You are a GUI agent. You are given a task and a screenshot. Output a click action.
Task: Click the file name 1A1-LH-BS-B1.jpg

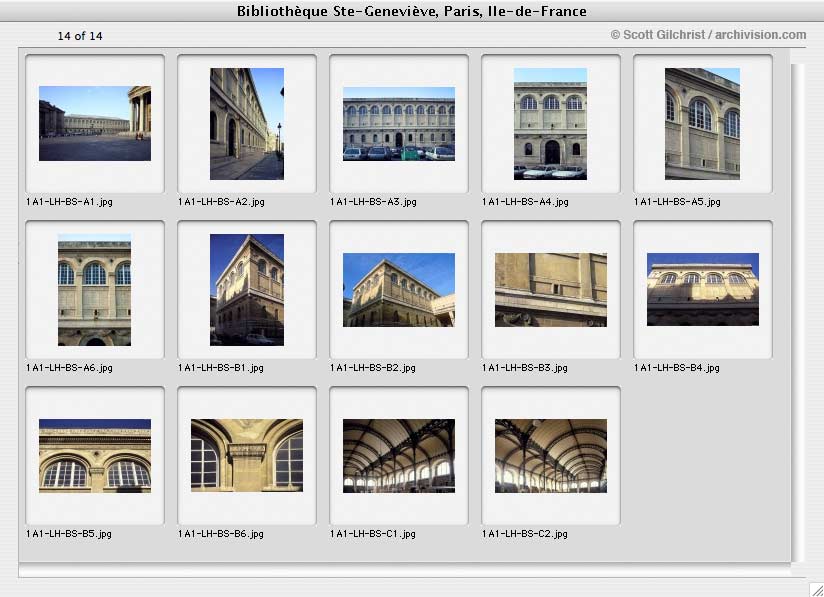[221, 368]
